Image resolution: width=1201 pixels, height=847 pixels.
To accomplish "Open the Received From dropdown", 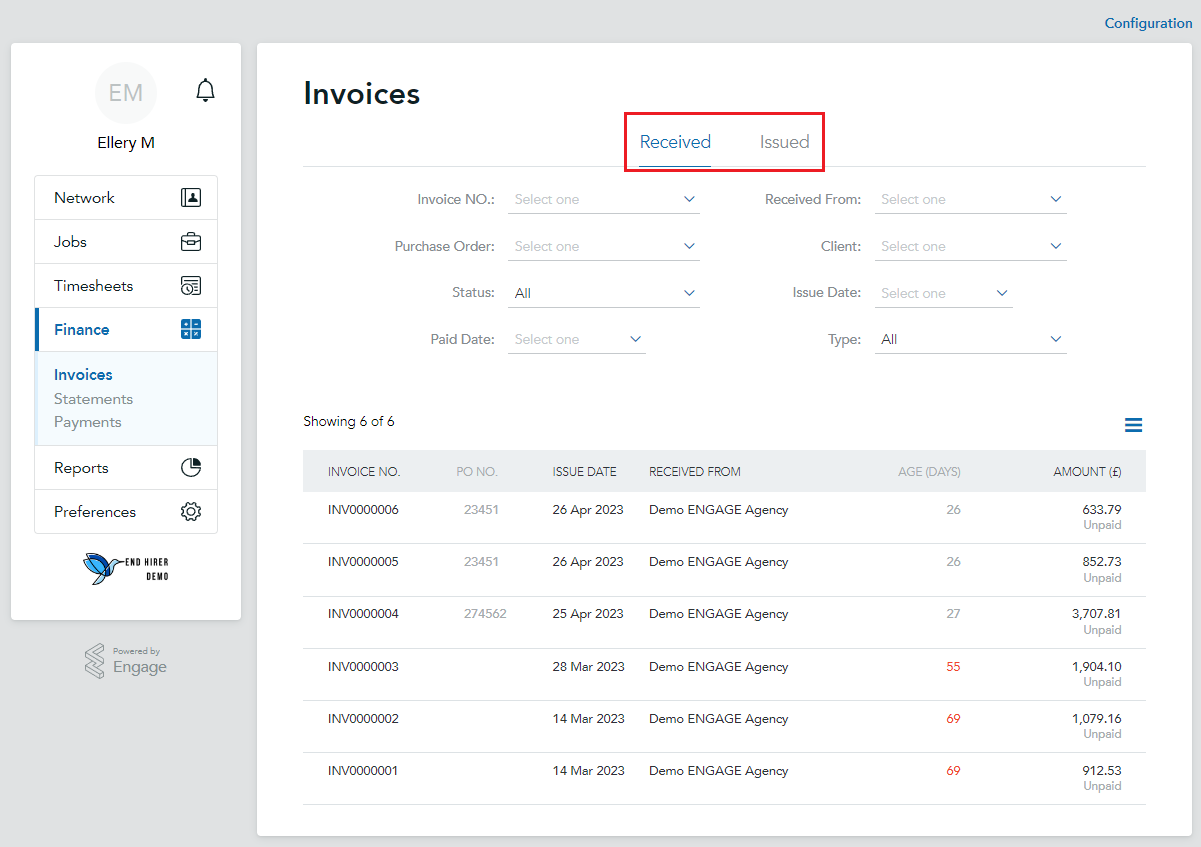I will coord(971,200).
